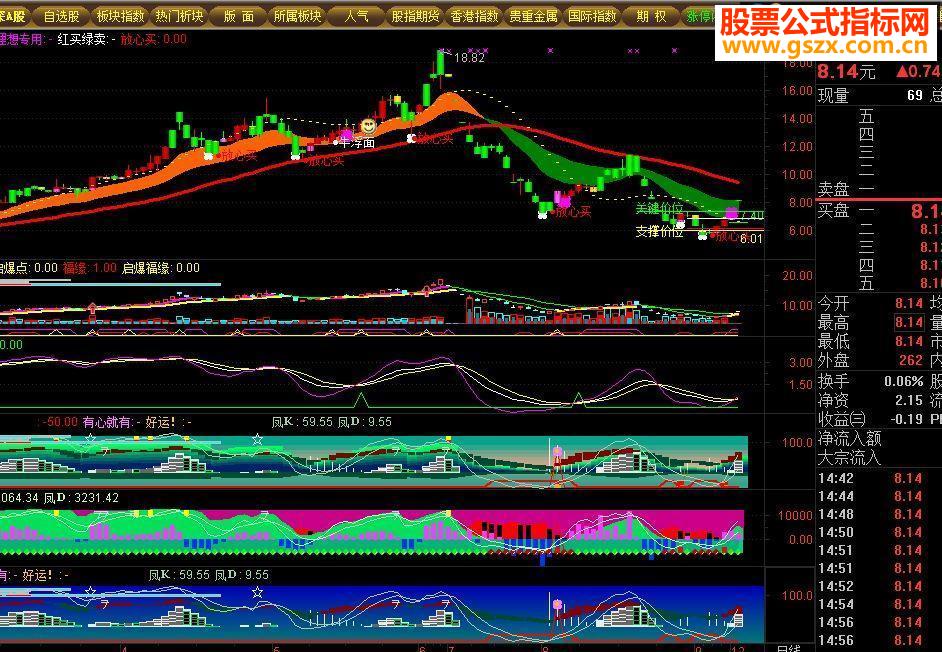Click the 收益(三) value -0.19
Screen dimensions: 942x652
point(907,419)
